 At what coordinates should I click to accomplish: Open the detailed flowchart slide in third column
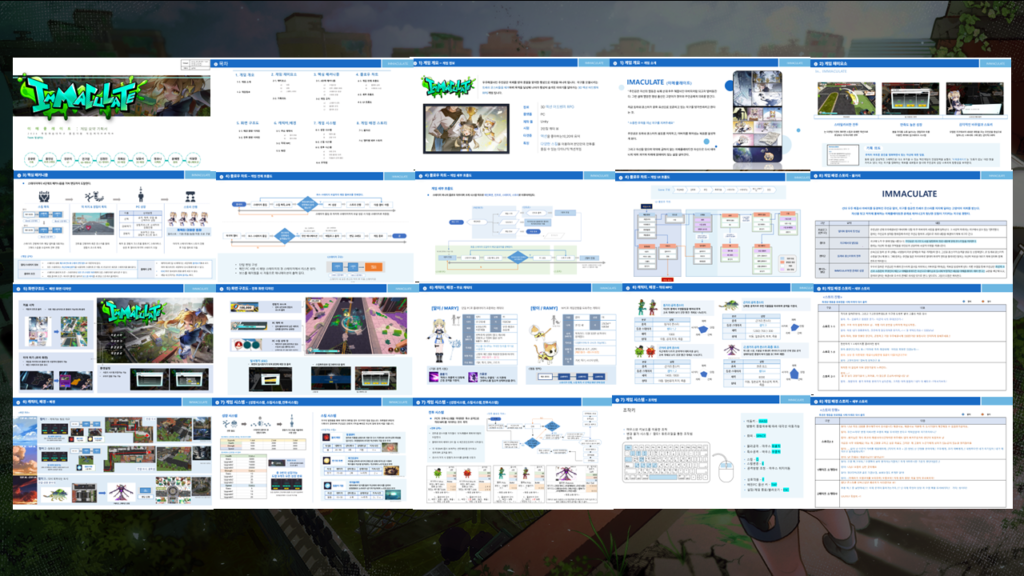[x=510, y=227]
